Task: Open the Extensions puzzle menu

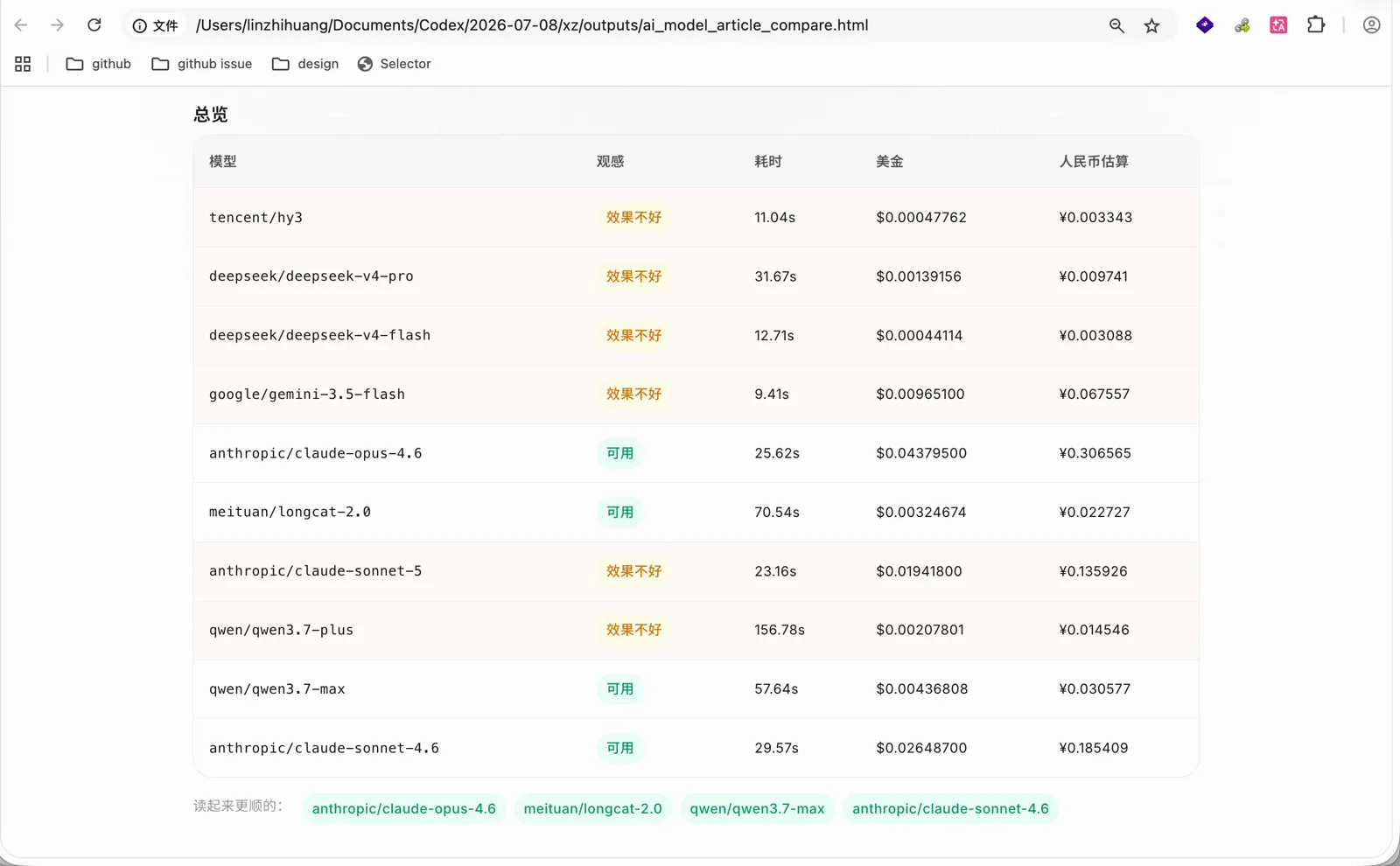Action: pyautogui.click(x=1316, y=25)
